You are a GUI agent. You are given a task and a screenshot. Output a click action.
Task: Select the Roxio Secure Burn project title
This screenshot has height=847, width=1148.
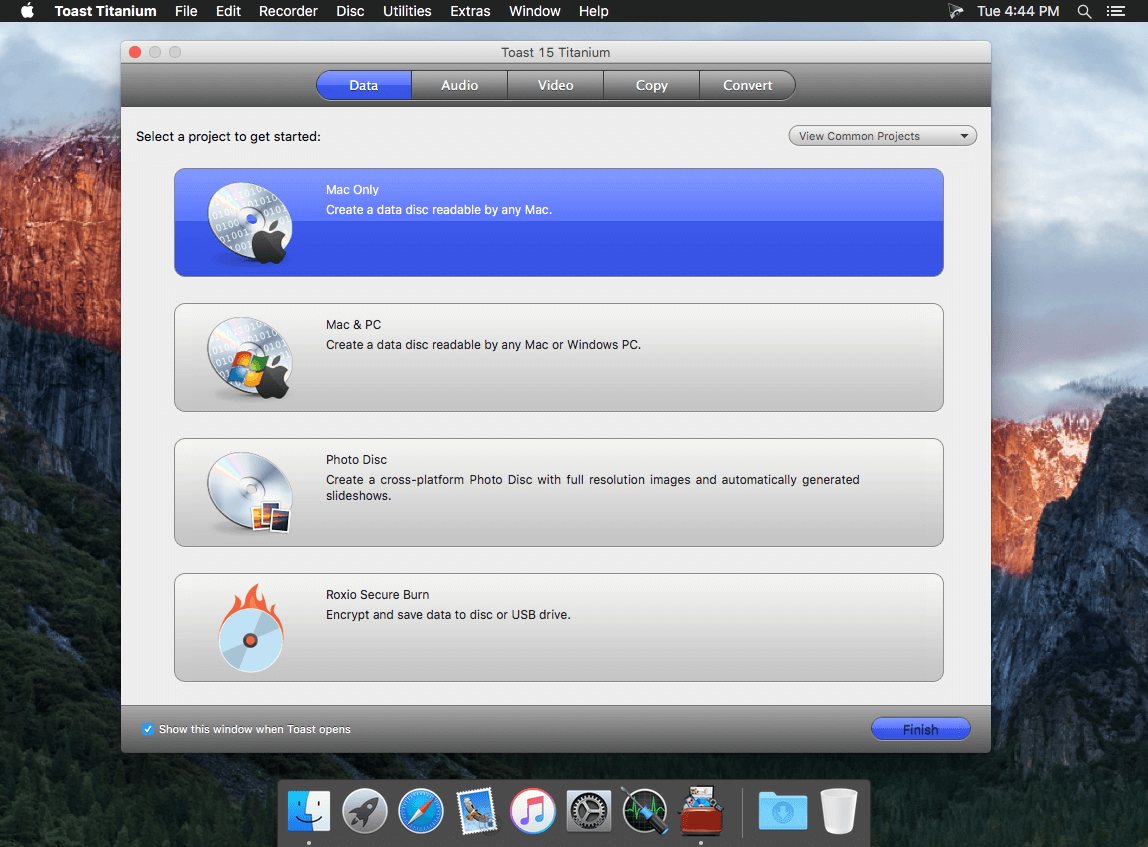pyautogui.click(x=378, y=594)
